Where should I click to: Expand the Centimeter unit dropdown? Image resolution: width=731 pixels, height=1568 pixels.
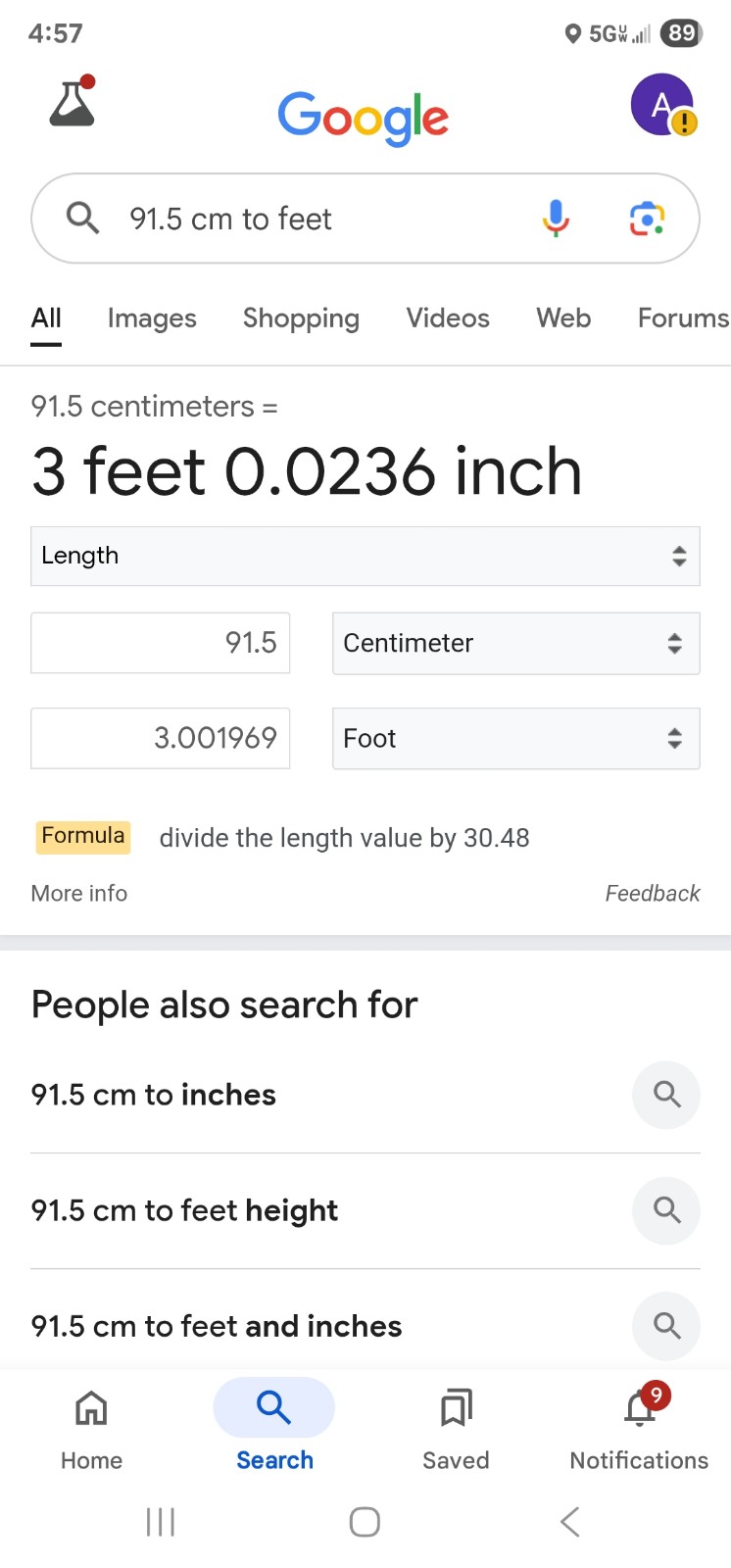point(516,643)
